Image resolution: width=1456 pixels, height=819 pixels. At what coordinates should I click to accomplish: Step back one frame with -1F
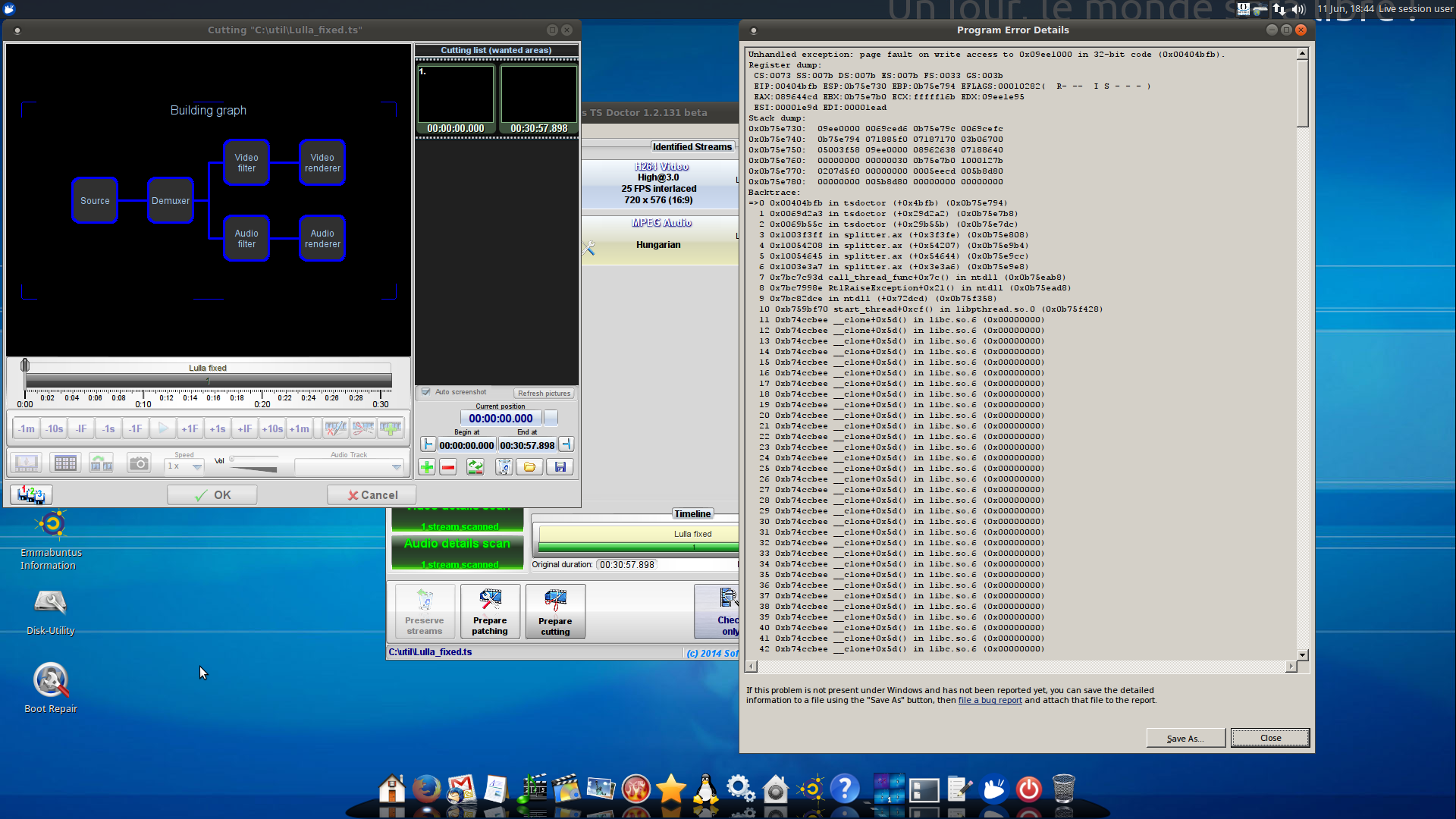pos(136,428)
